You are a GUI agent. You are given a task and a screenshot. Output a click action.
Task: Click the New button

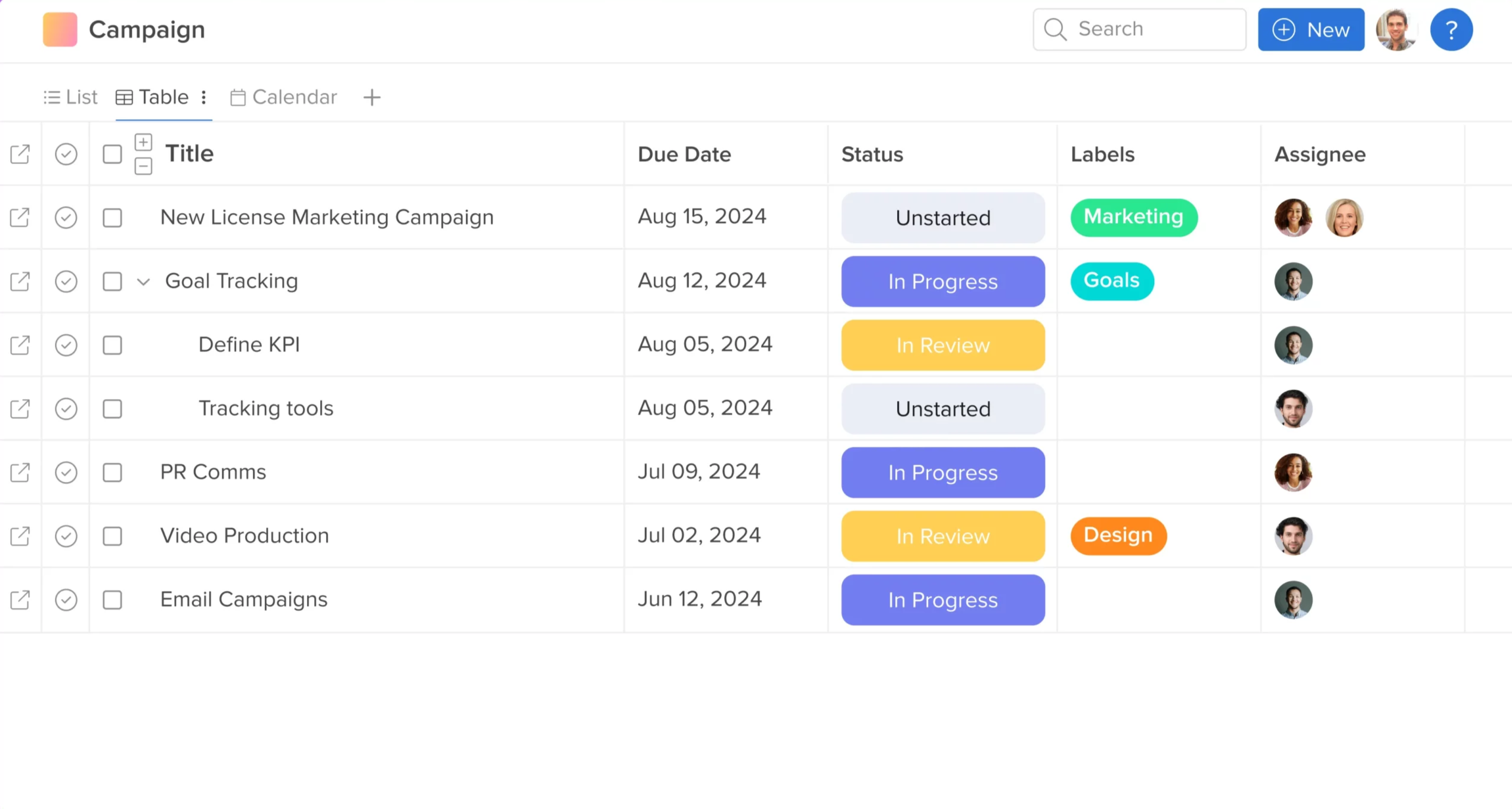pos(1310,29)
